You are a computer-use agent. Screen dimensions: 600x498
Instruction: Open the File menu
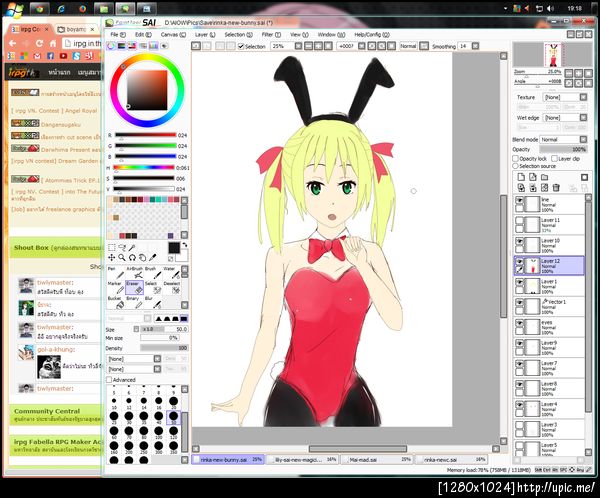pyautogui.click(x=117, y=34)
